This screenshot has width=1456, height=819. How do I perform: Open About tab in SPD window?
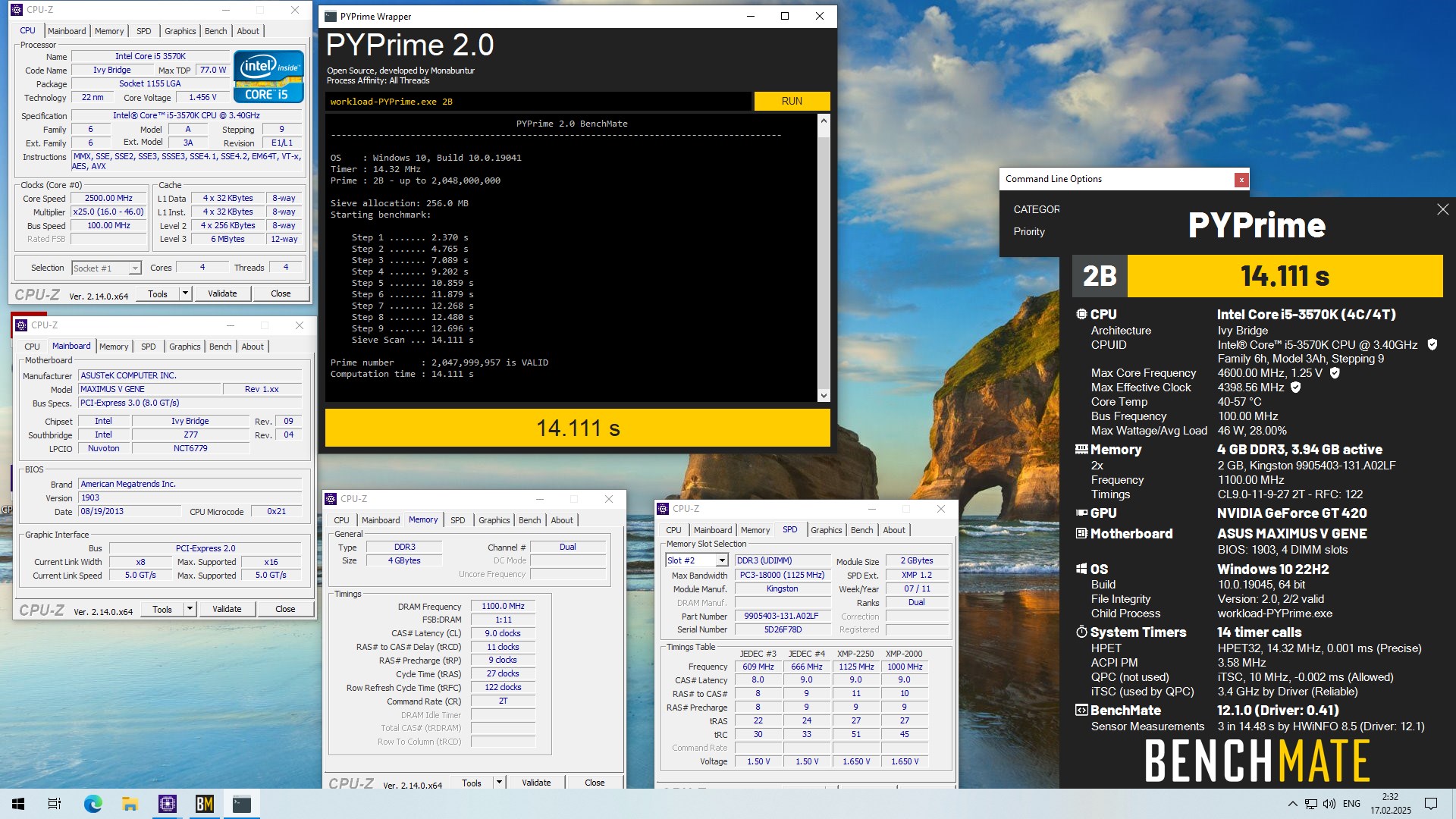[x=894, y=530]
